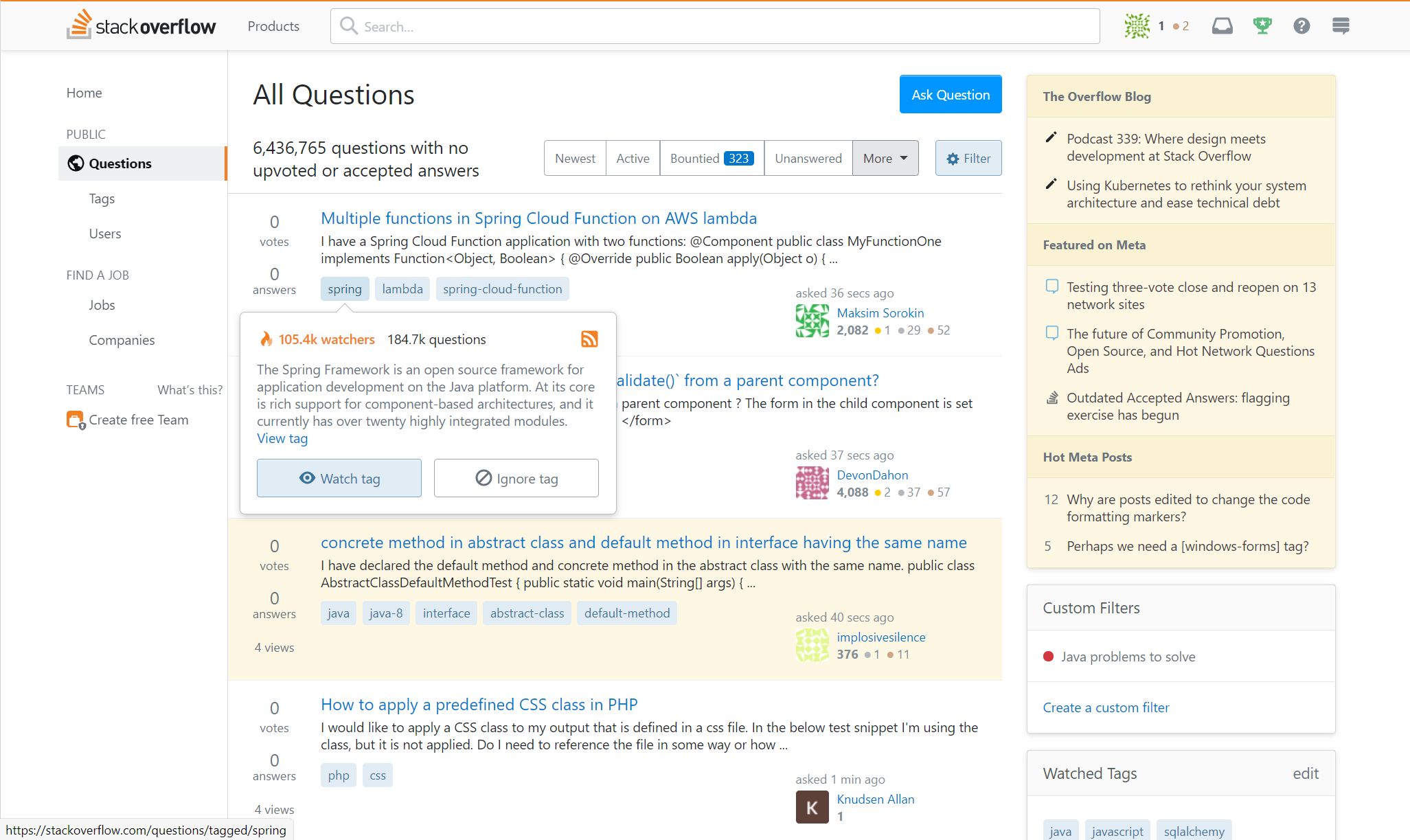Click the Create free Team link
1410x840 pixels.
click(x=139, y=420)
